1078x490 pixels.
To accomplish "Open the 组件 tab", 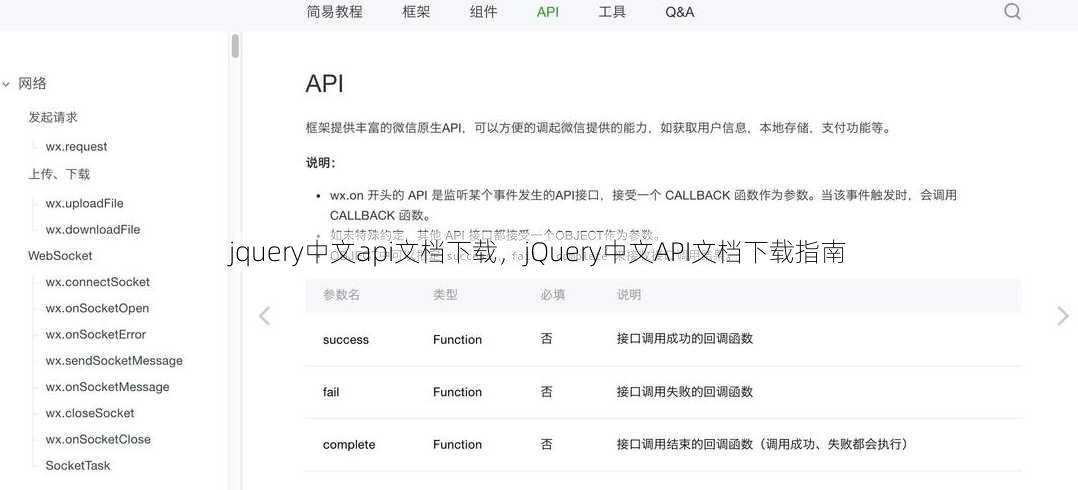I will (x=483, y=12).
